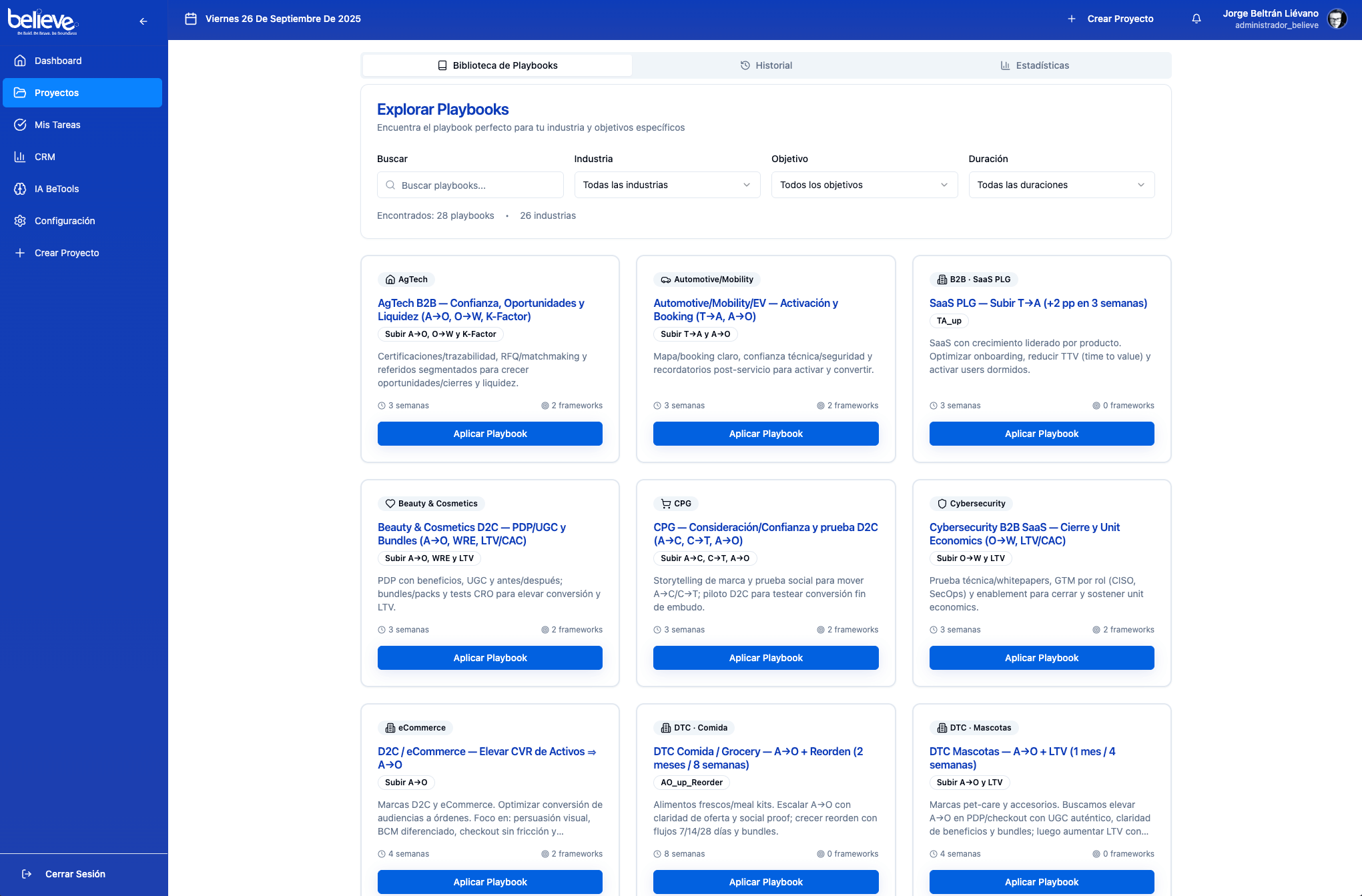Click the user avatar photo
This screenshot has width=1362, height=896.
coord(1337,19)
